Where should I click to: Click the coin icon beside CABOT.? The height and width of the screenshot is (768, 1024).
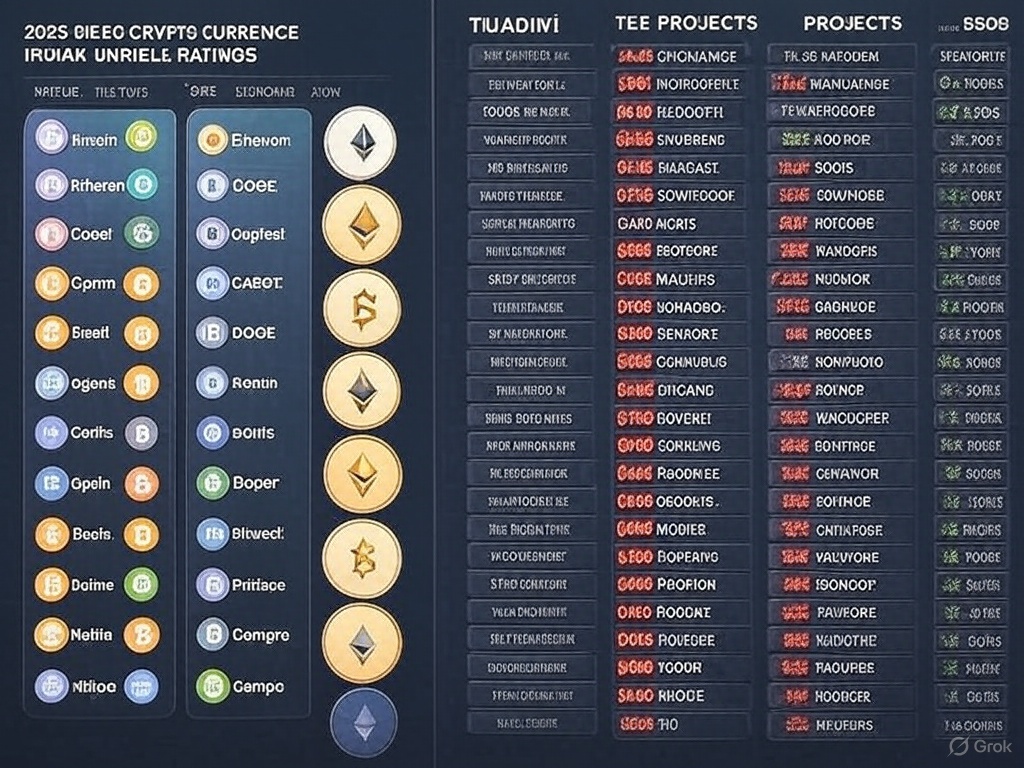pyautogui.click(x=212, y=283)
